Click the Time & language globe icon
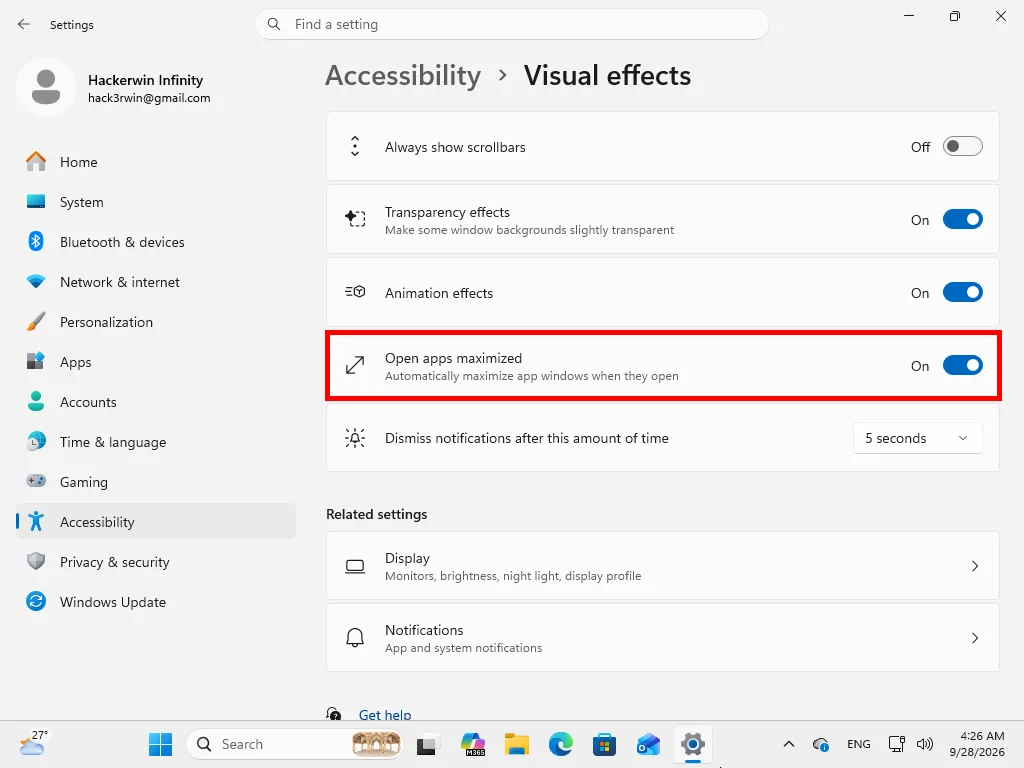 tap(36, 441)
